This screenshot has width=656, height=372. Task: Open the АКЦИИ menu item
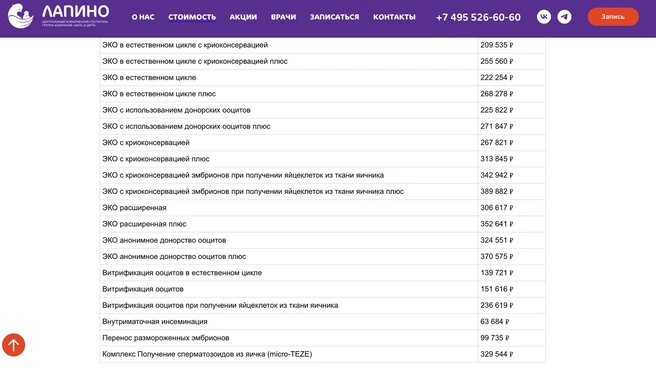coord(243,17)
